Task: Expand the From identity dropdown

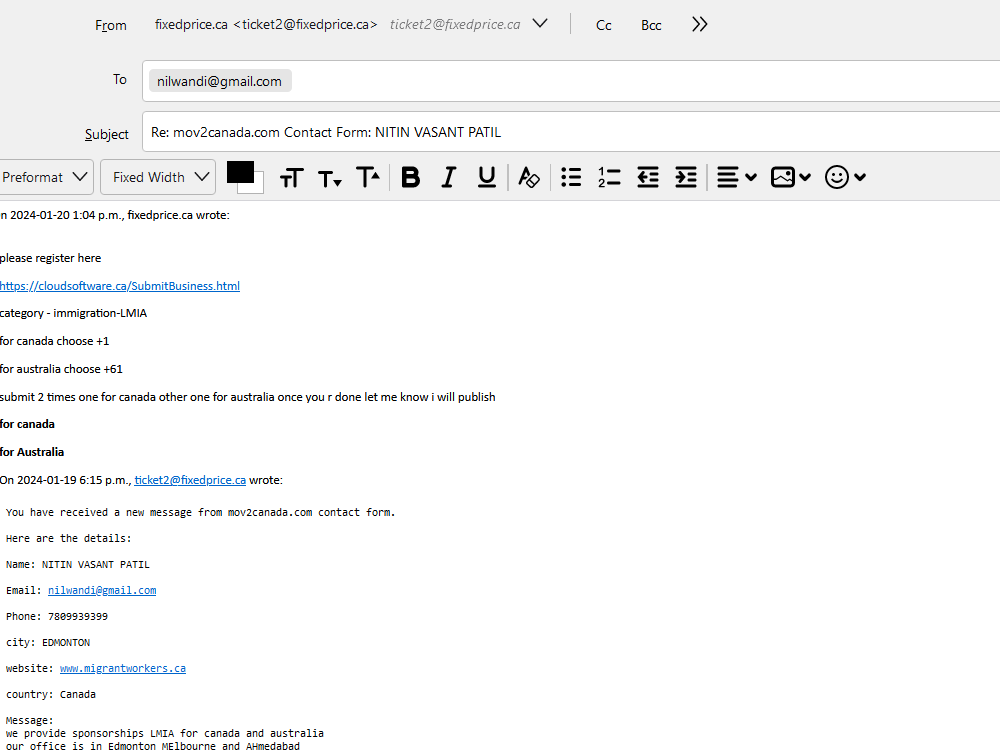Action: [540, 24]
